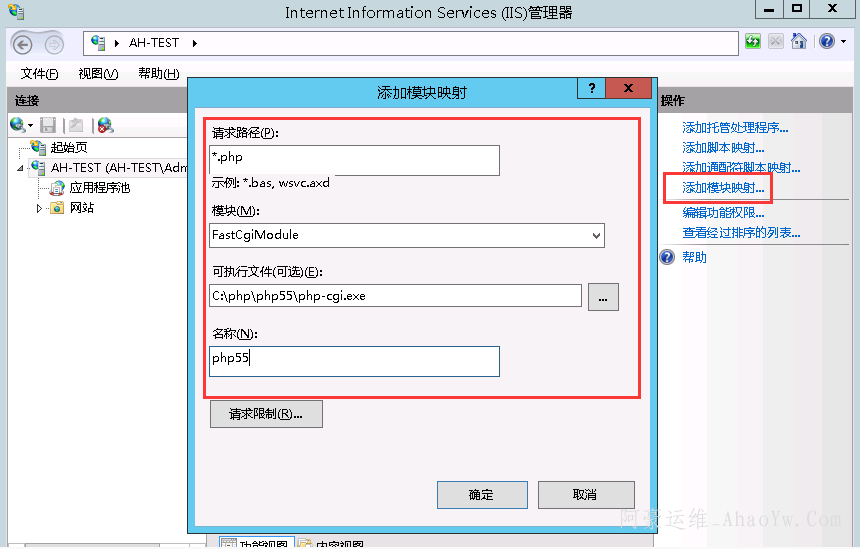The image size is (860, 549).
Task: Open the 模块 FastCgiModule dropdown
Action: pos(596,235)
